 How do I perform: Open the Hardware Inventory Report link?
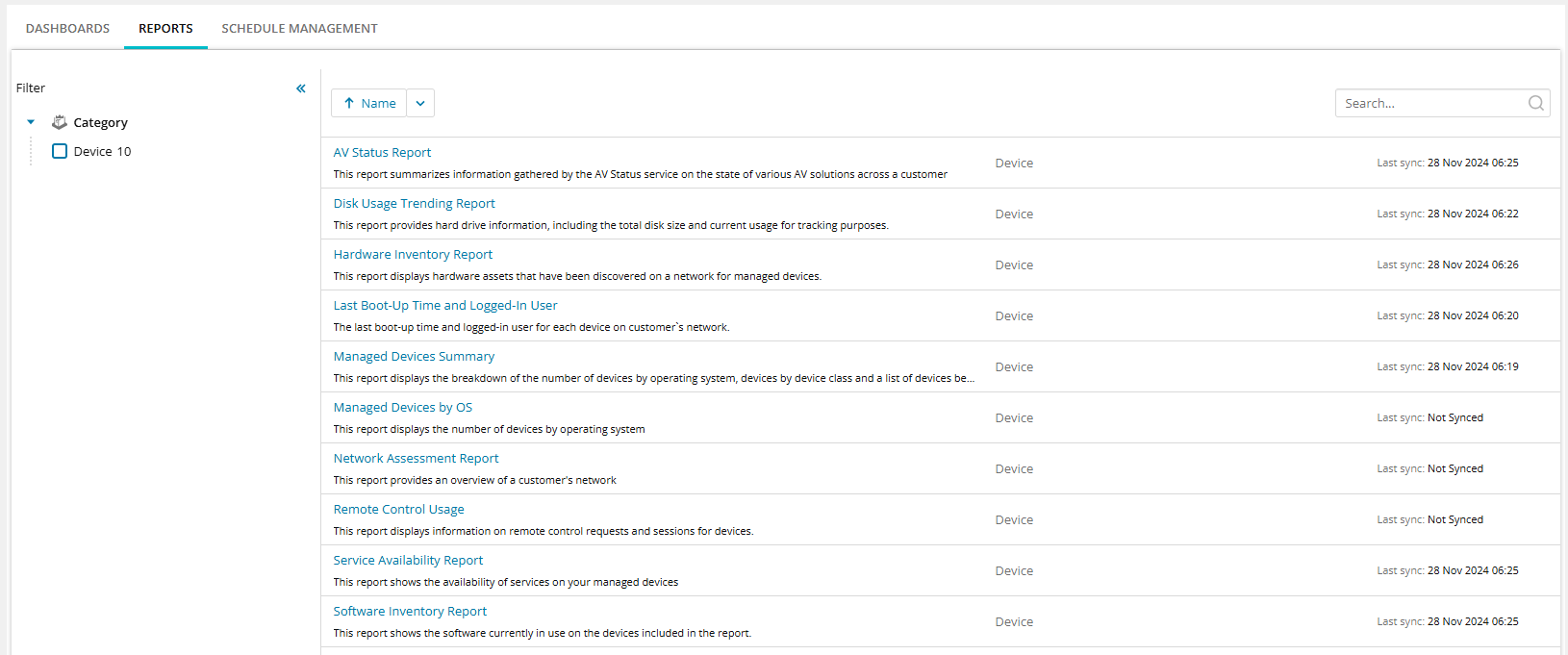click(413, 254)
